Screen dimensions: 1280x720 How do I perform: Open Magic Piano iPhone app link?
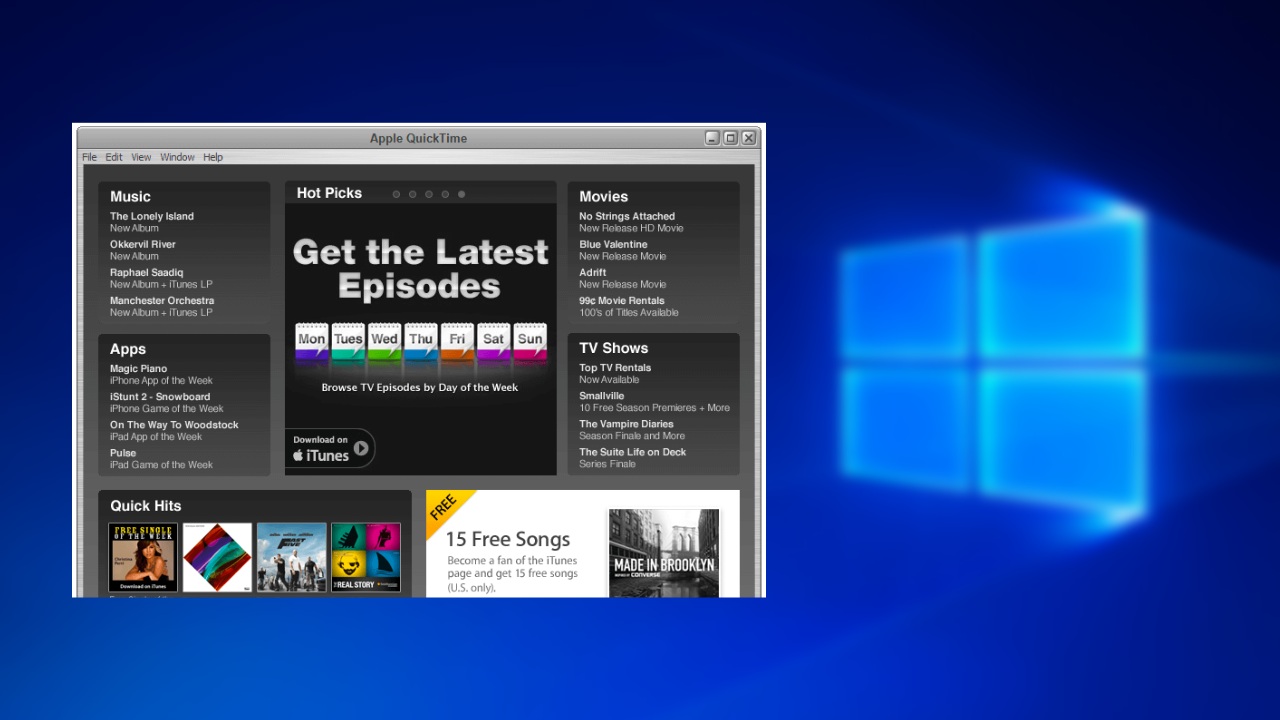(161, 374)
